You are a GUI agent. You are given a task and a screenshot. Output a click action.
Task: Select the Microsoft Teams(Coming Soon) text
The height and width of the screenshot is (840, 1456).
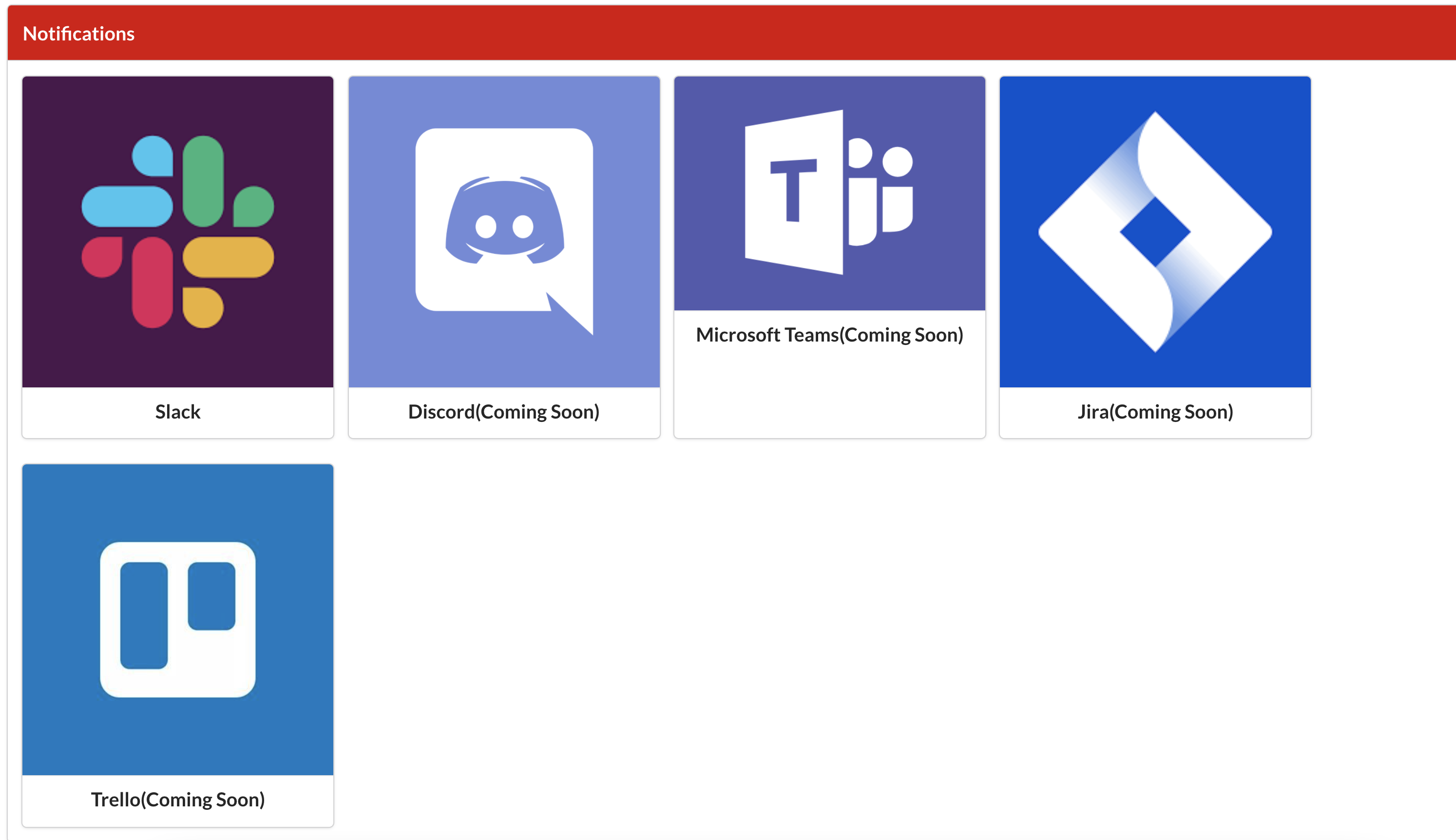(829, 334)
